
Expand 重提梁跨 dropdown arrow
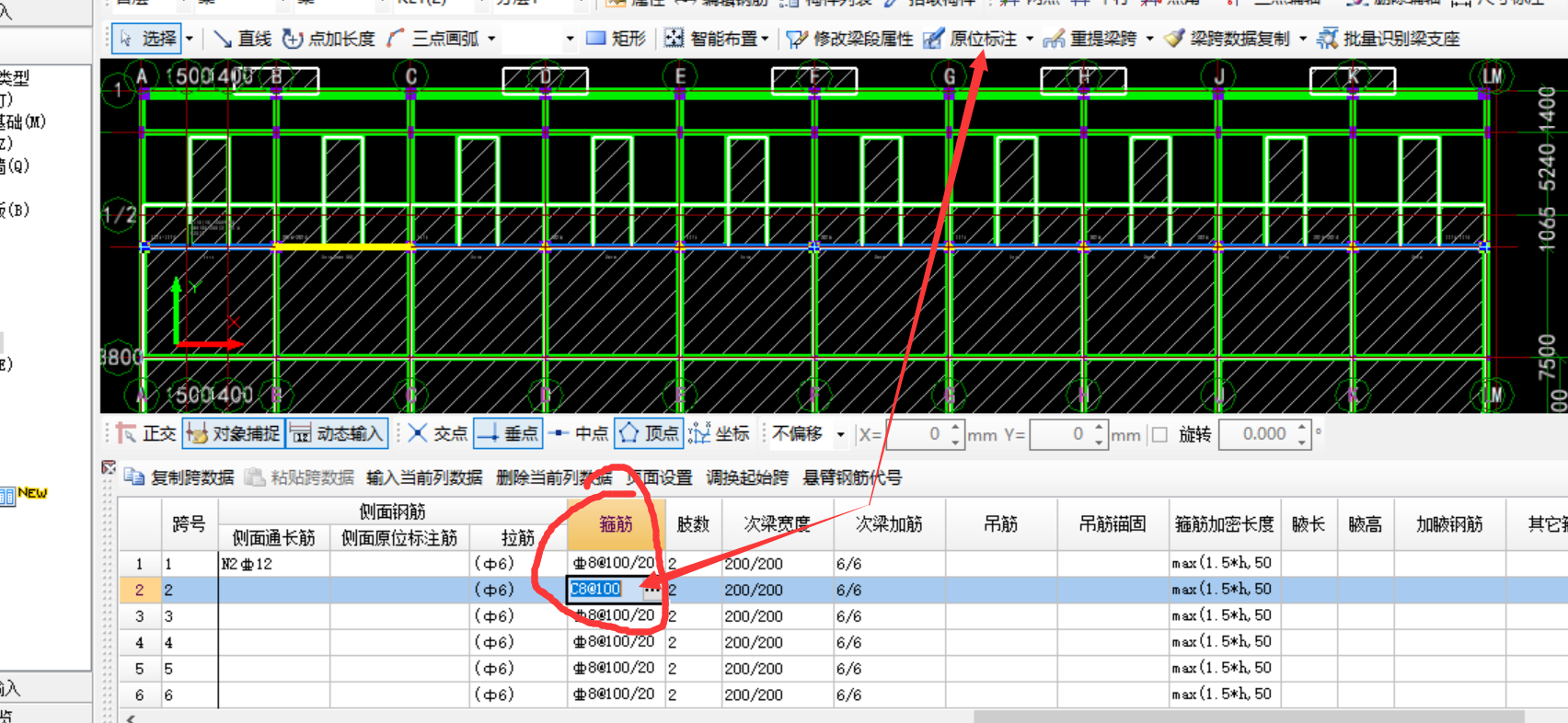(1149, 39)
